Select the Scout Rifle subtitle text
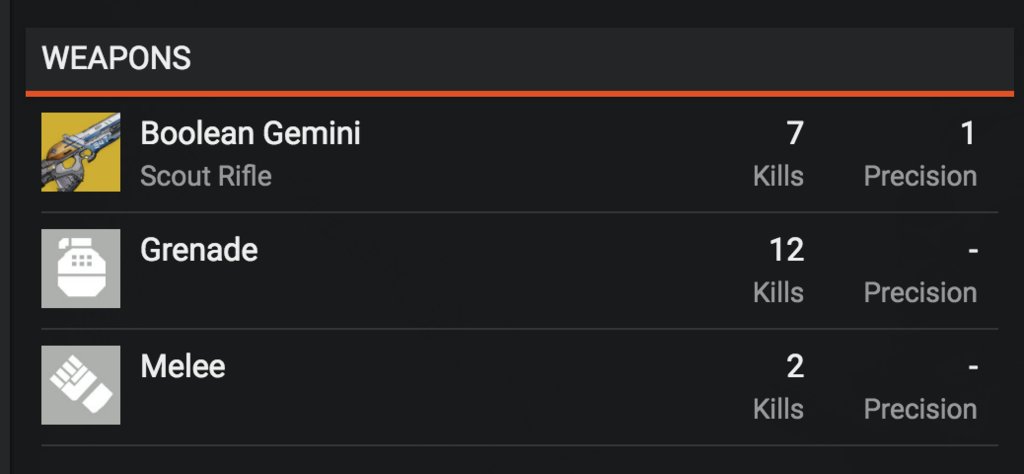The image size is (1024, 474). coord(206,176)
